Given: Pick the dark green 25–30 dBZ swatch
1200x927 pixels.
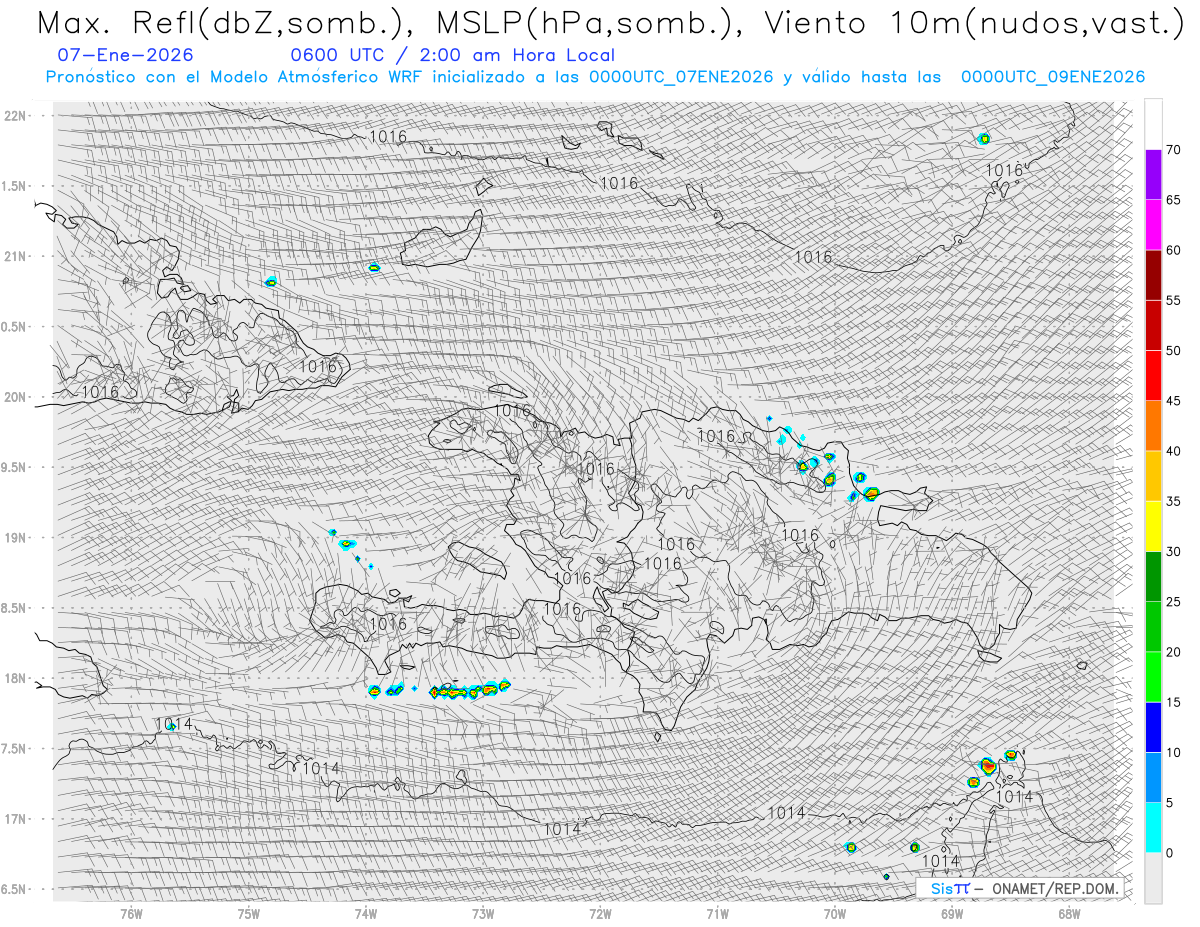Looking at the screenshot, I should [x=1153, y=576].
